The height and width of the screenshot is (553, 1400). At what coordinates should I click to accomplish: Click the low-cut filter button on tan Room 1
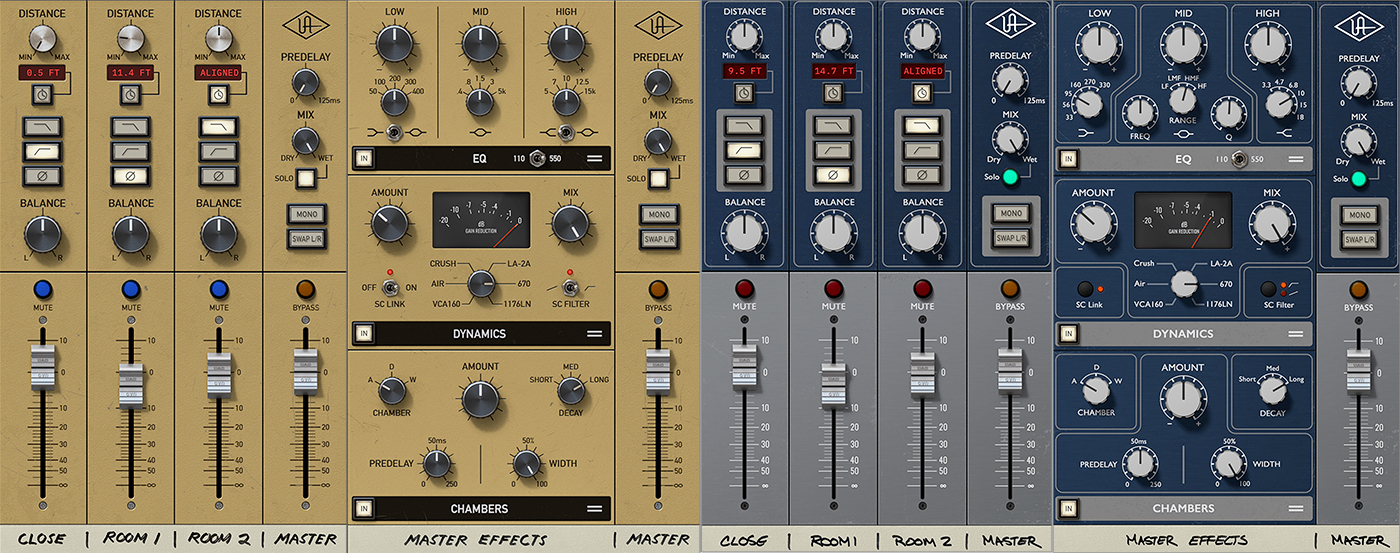point(131,152)
